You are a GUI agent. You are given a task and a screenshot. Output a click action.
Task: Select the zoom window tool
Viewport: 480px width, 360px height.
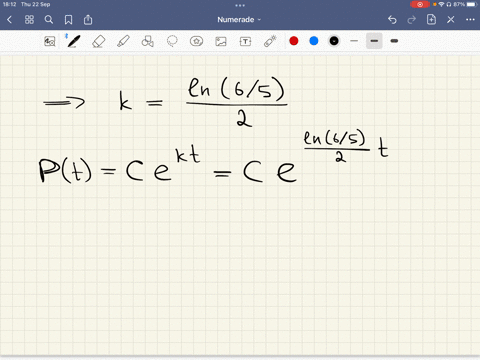click(x=50, y=41)
